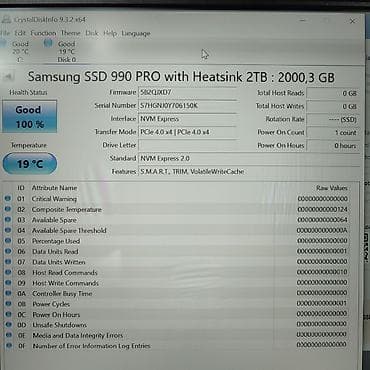Open the Theme menu
Viewport: 370px width, 370px height.
pos(71,33)
